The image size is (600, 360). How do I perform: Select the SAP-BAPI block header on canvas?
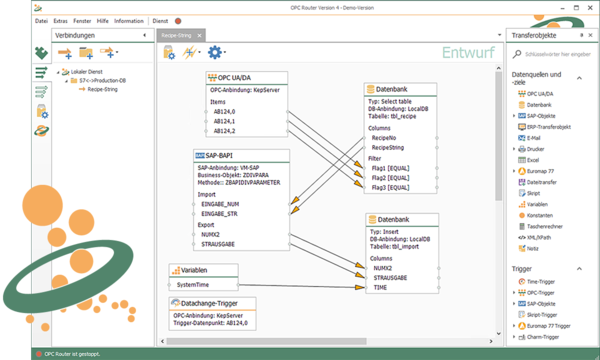point(241,156)
